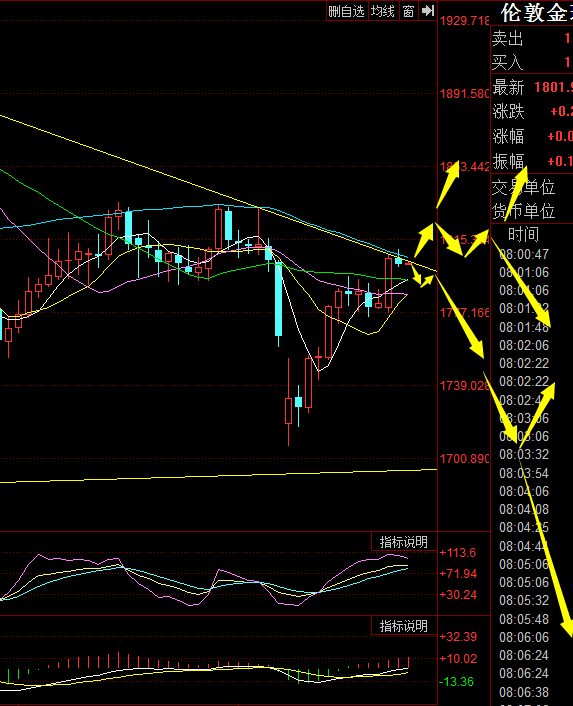
Task: Select the 伦敦金 instrument title
Action: [536, 13]
